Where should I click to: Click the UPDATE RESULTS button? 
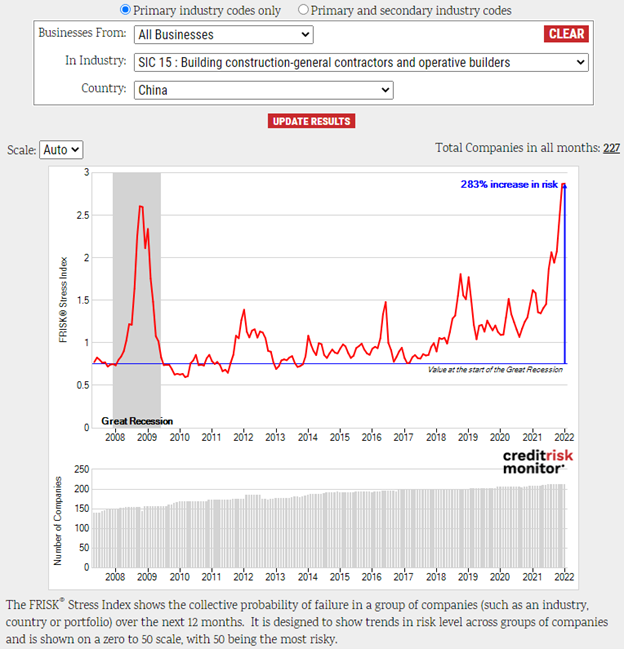(x=311, y=121)
